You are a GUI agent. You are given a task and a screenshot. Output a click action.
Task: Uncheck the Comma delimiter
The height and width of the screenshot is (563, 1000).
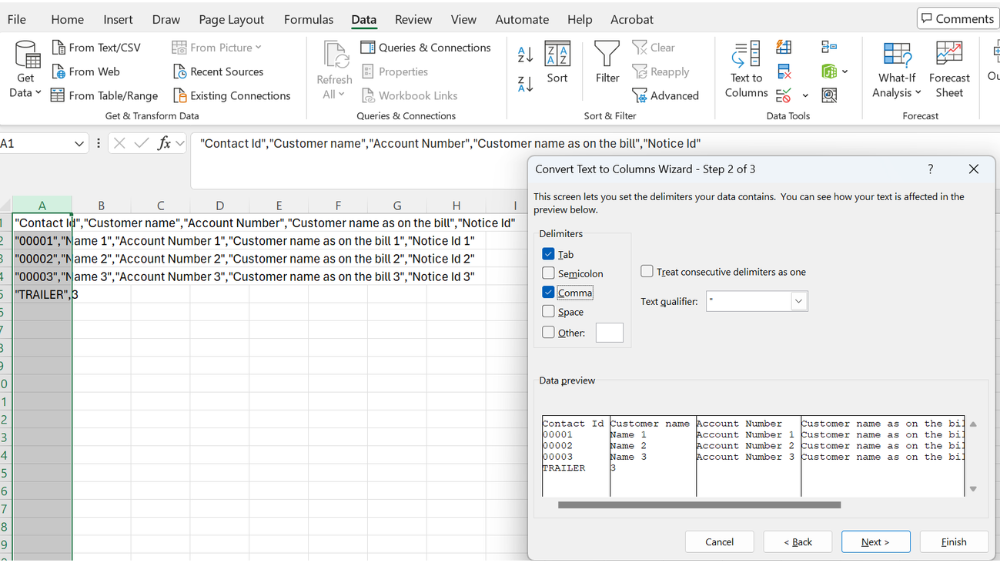pos(548,292)
